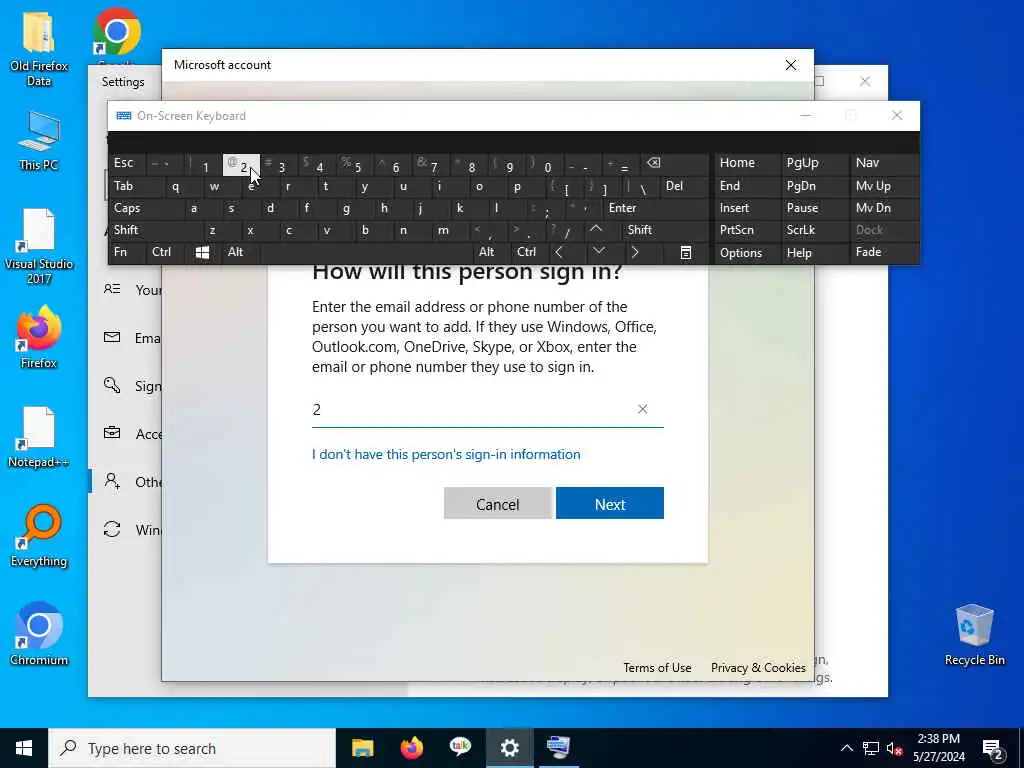Open Firefox from the taskbar
The width and height of the screenshot is (1024, 768).
point(411,748)
